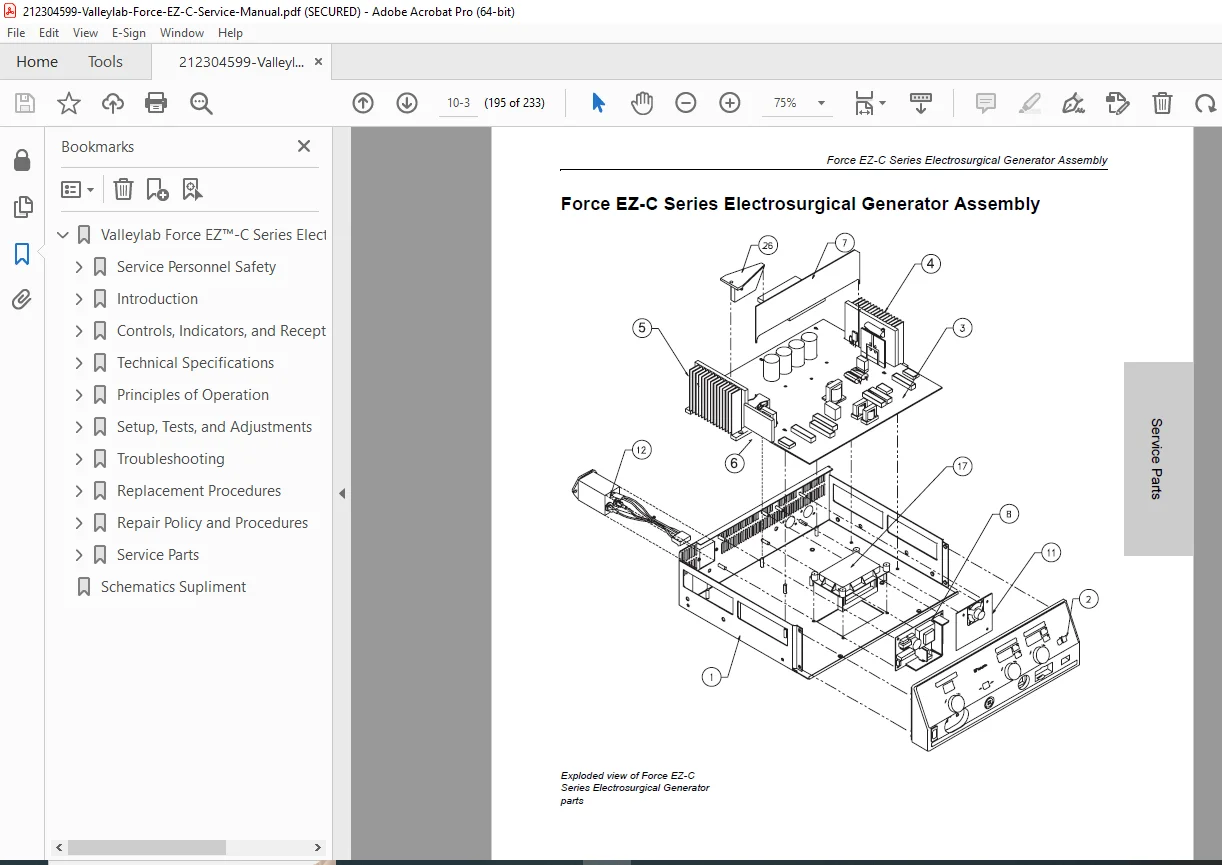Jump to Introduction bookmark
The height and width of the screenshot is (865, 1222).
click(x=157, y=299)
